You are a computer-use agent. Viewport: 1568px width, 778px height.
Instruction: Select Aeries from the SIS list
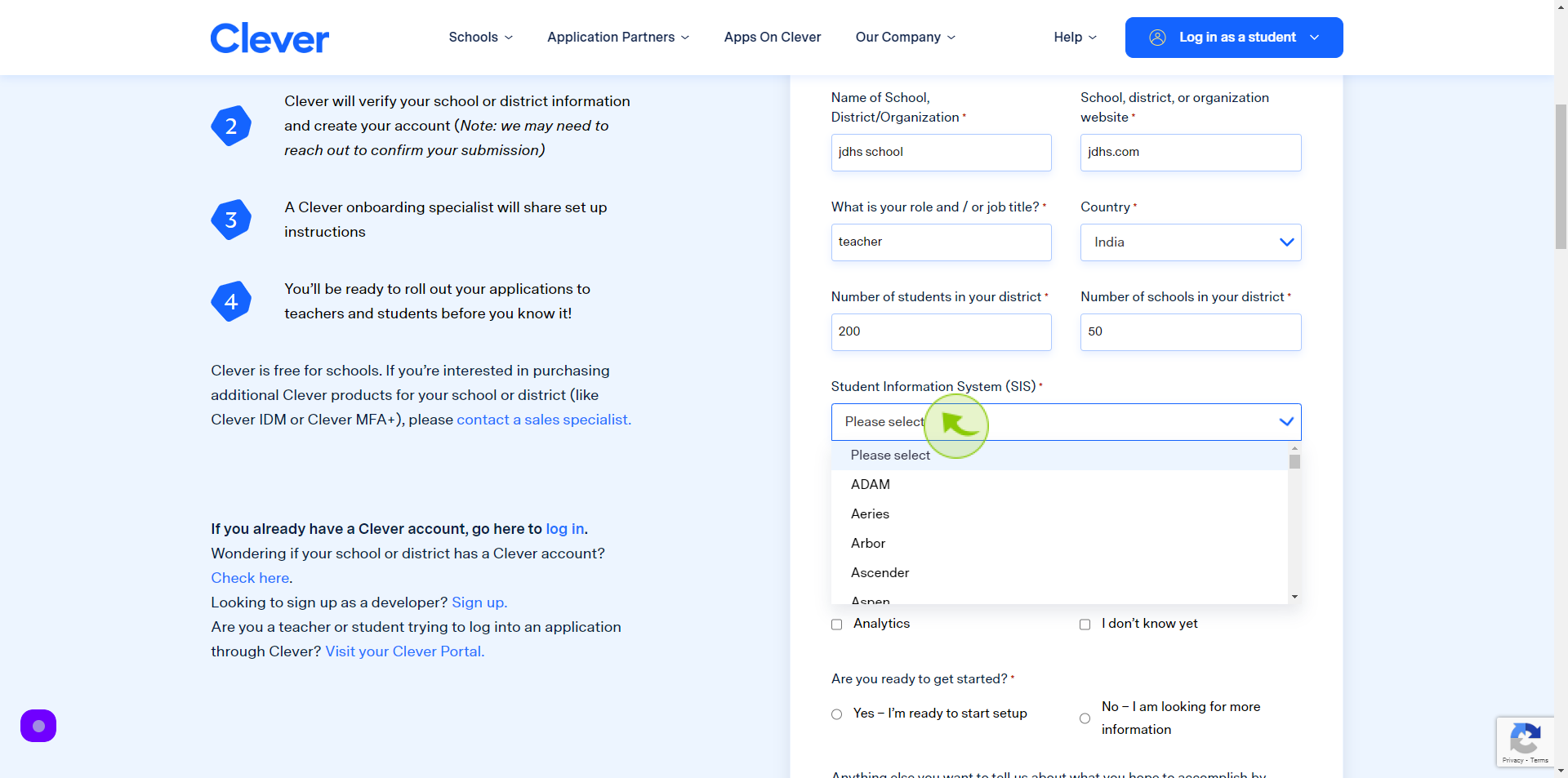click(x=1059, y=514)
